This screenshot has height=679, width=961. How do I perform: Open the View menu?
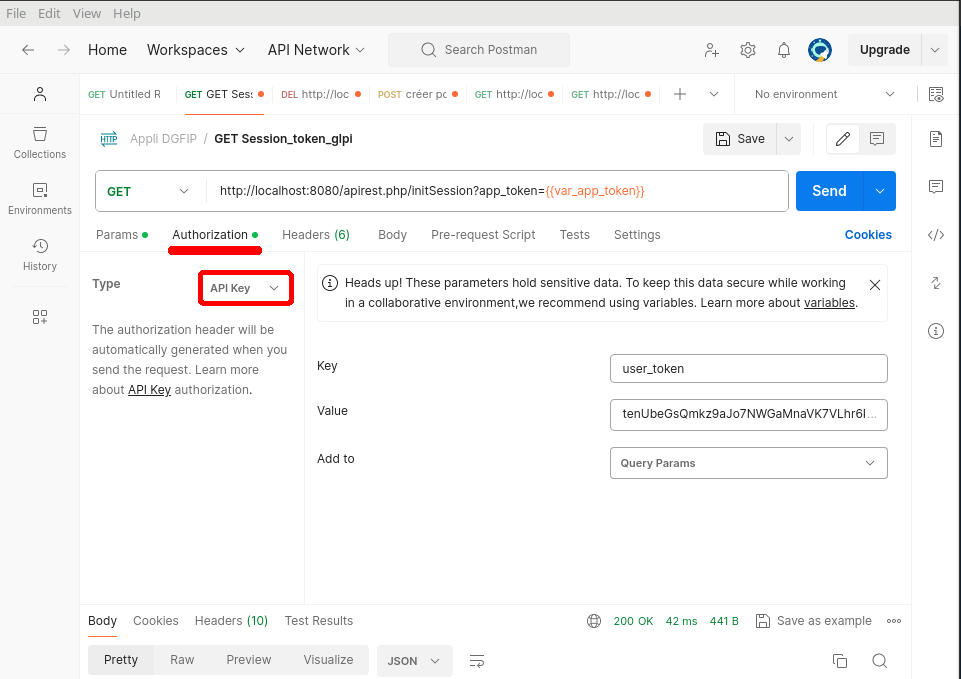86,13
